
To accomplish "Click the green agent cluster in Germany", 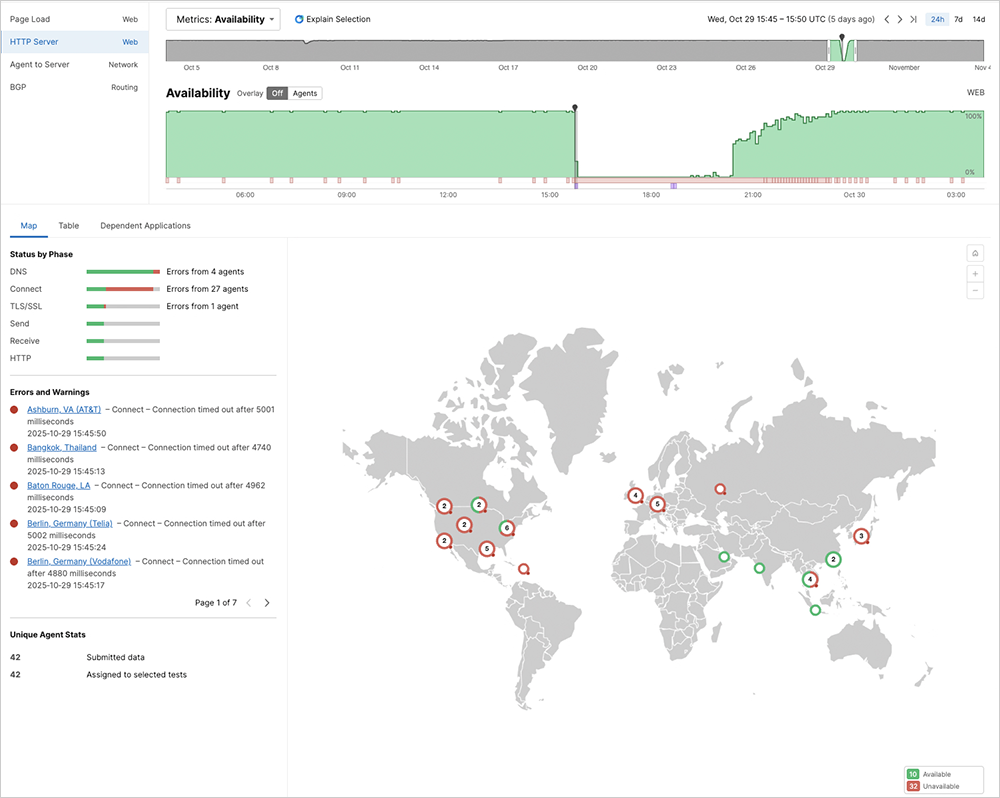I will [657, 504].
